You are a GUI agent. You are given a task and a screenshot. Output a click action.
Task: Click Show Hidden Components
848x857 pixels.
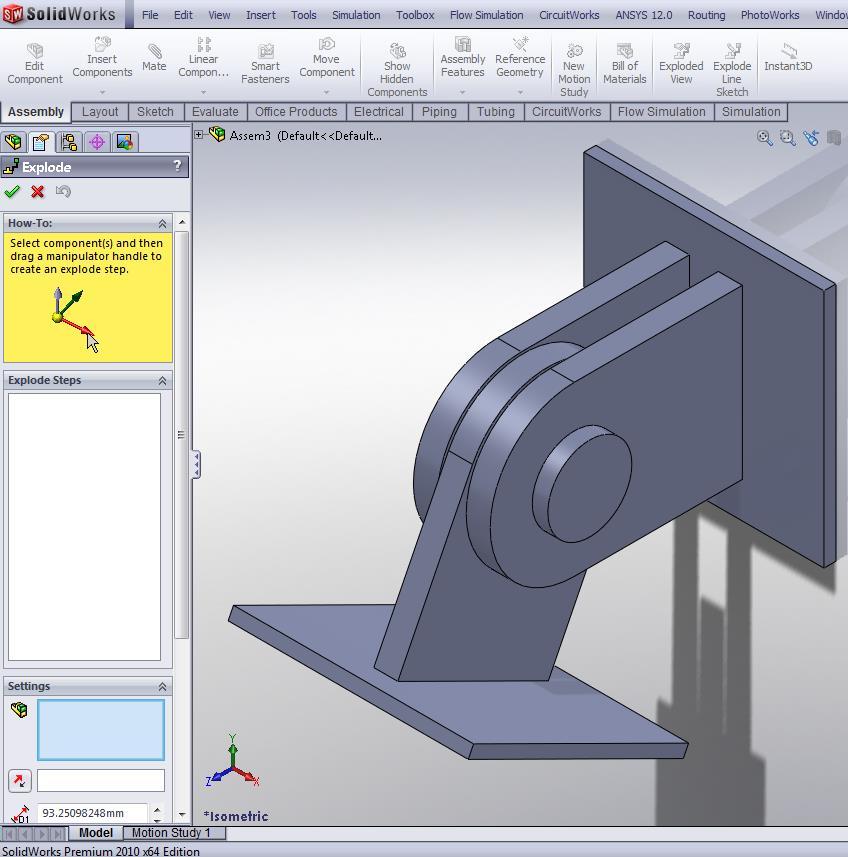coord(397,71)
